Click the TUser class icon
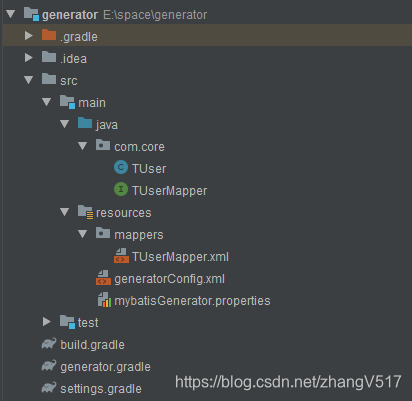 (x=121, y=167)
